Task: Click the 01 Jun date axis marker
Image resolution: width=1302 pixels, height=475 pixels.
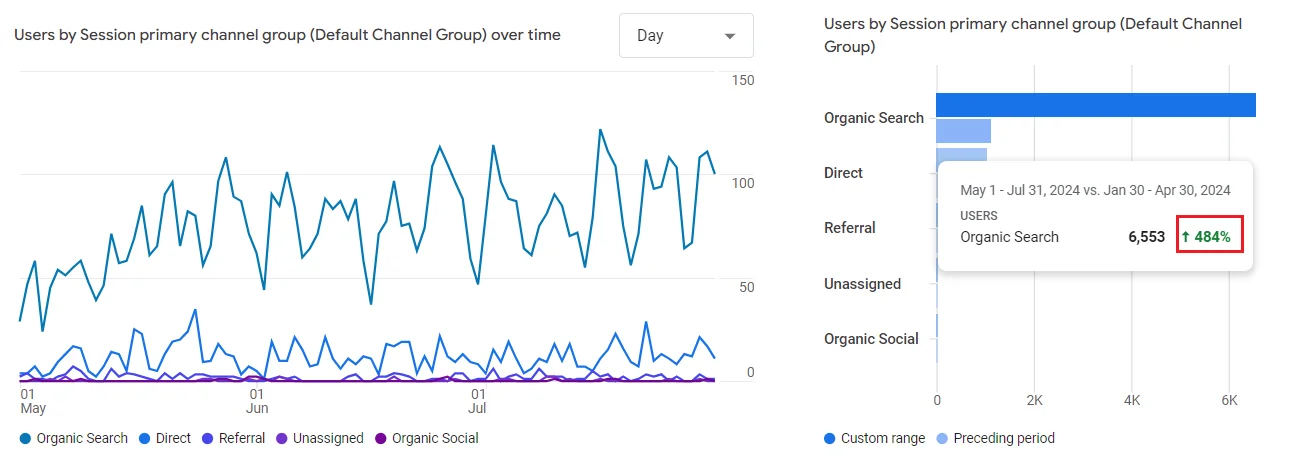Action: pyautogui.click(x=257, y=401)
